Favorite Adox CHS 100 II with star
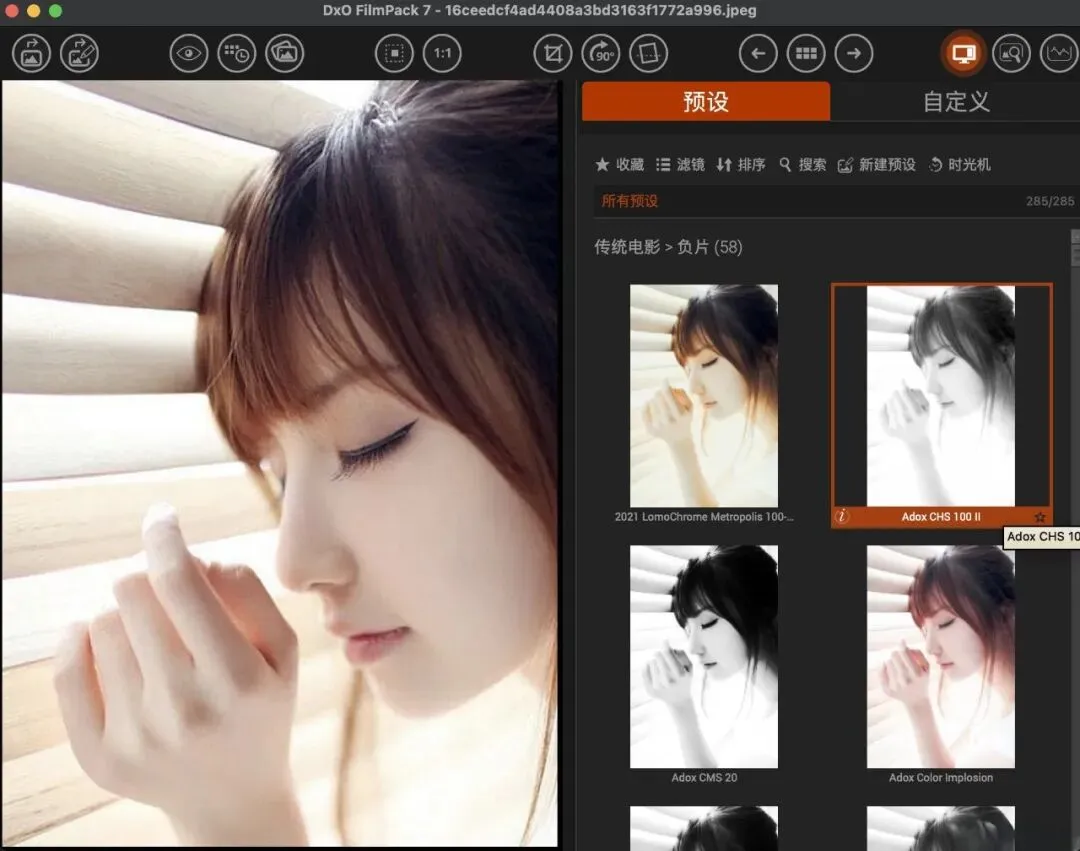This screenshot has height=851, width=1080. pos(1040,517)
